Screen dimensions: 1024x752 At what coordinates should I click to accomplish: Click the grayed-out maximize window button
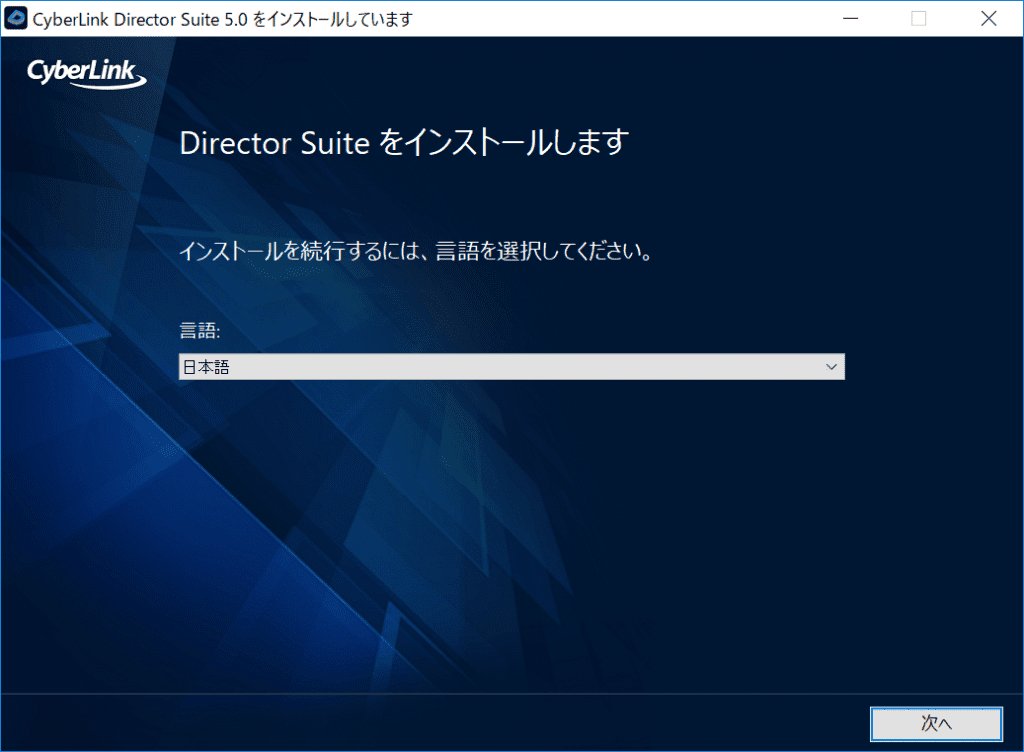918,18
